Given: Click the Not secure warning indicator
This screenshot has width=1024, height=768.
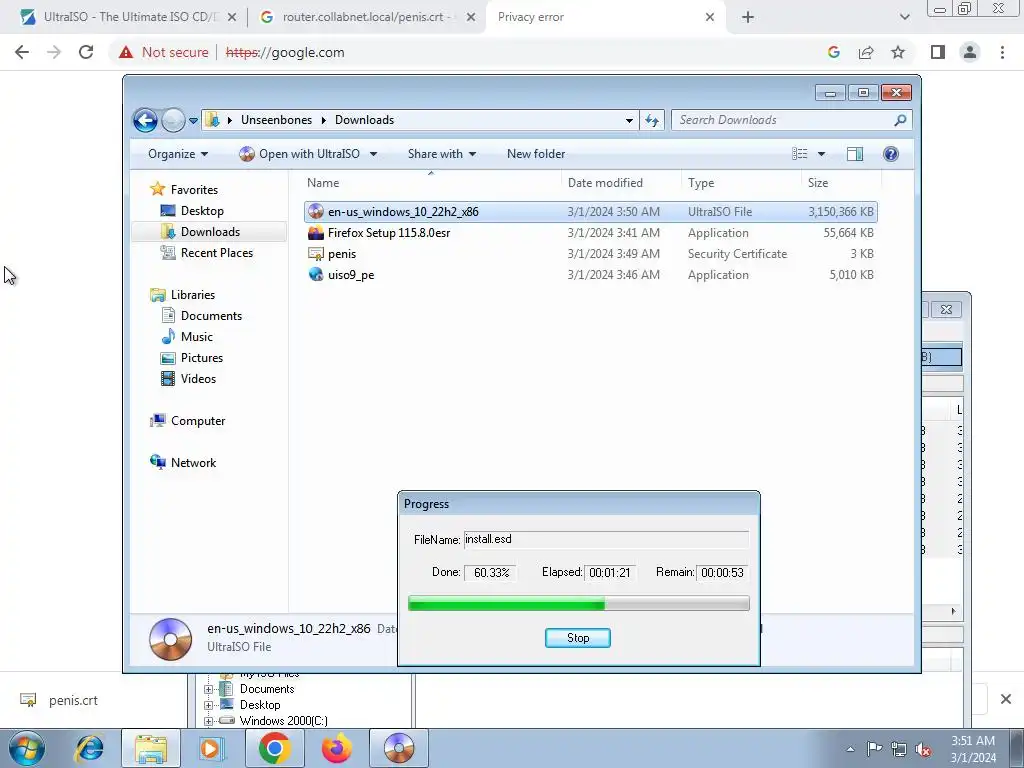Looking at the screenshot, I should (163, 52).
